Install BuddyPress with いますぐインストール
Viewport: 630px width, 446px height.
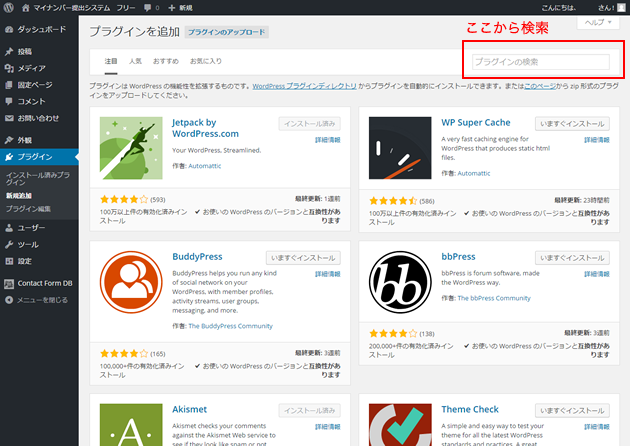(x=303, y=258)
